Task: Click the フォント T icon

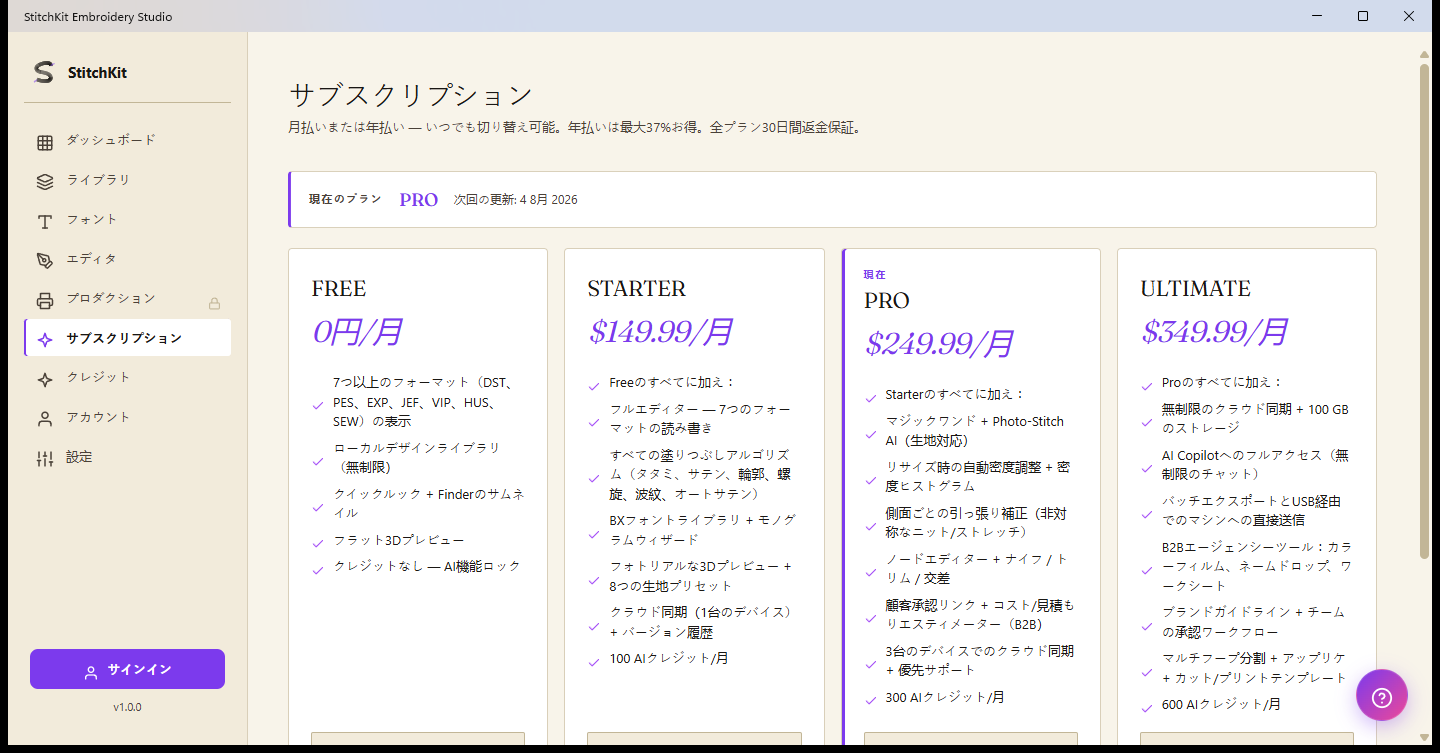Action: pyautogui.click(x=45, y=221)
